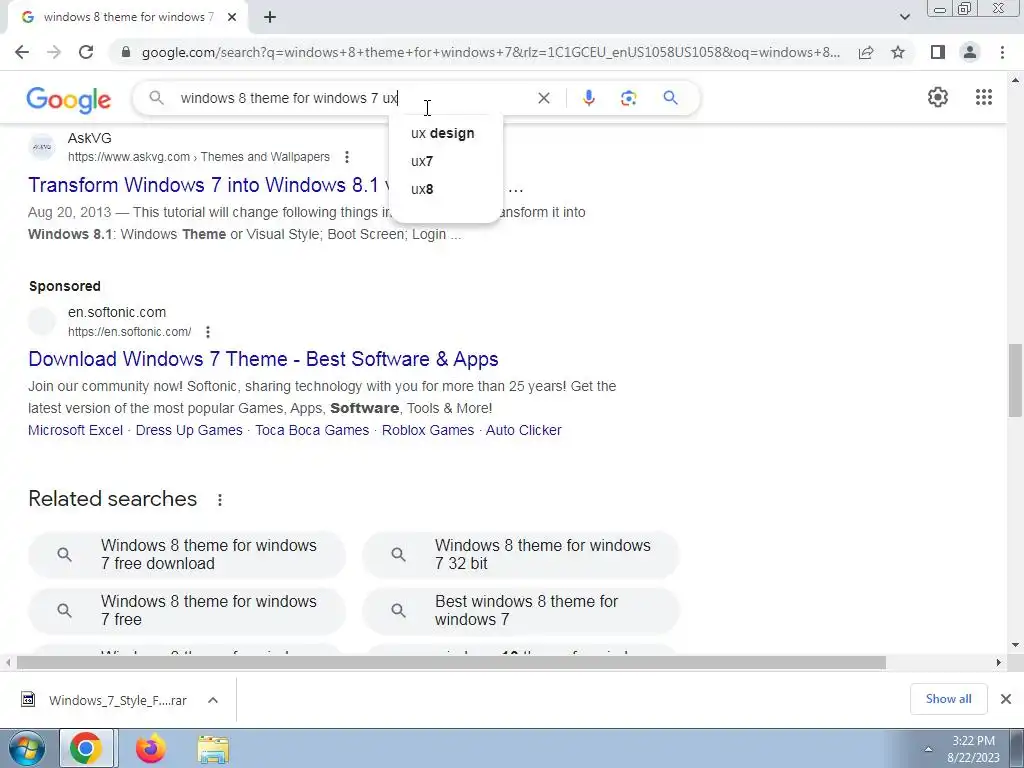The width and height of the screenshot is (1024, 768).
Task: Open 'Transform Windows 7 into Windows 8.1' result
Action: [x=204, y=185]
